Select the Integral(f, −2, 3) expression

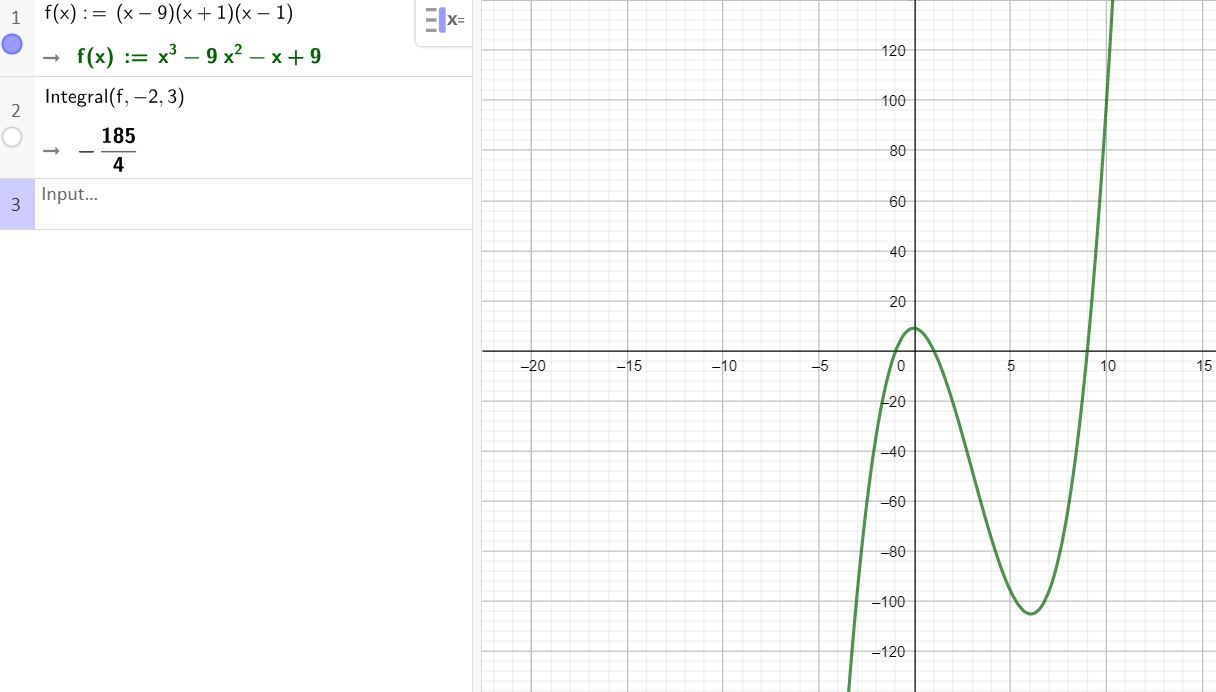(115, 97)
